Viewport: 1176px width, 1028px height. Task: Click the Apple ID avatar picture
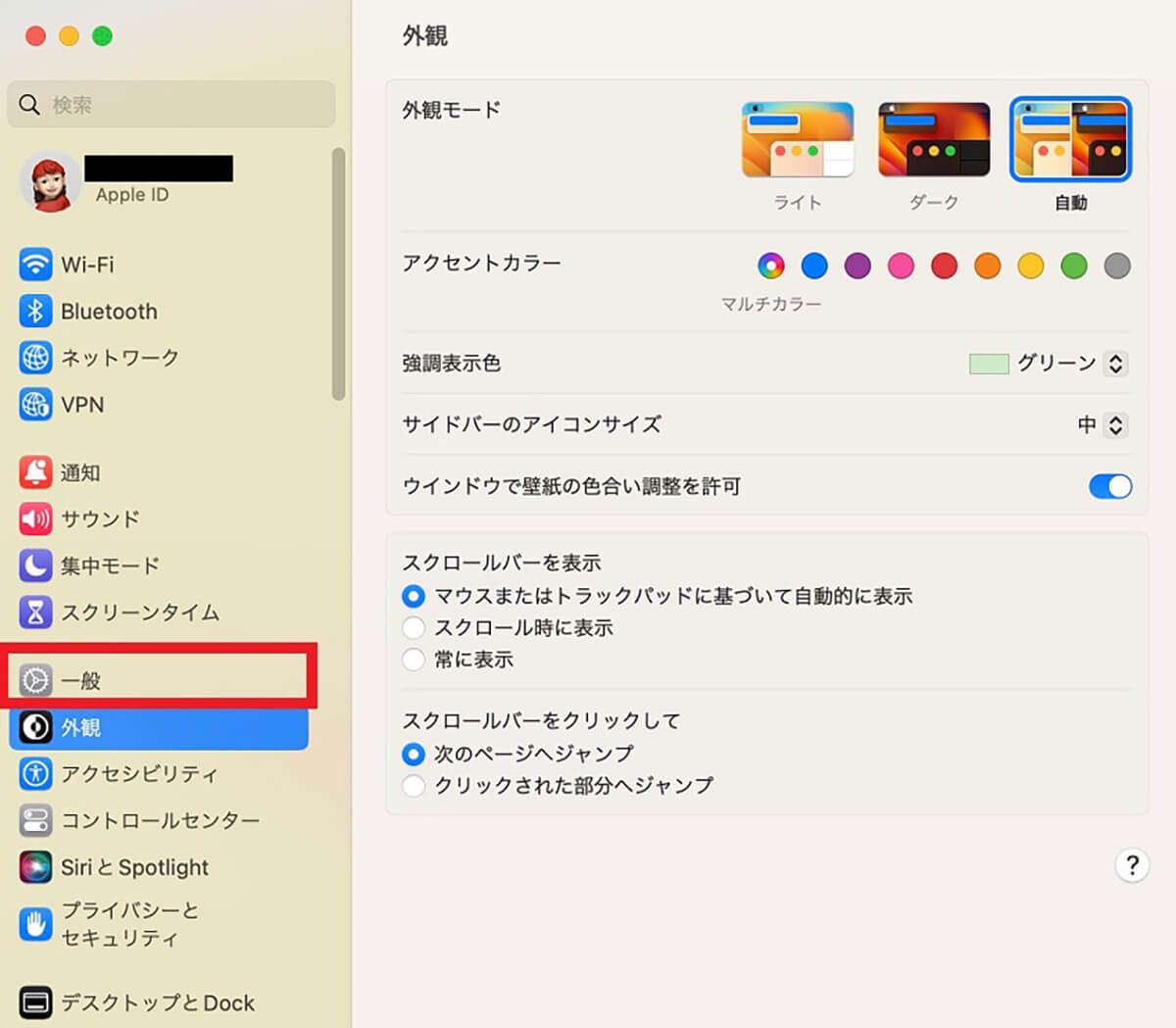(50, 182)
